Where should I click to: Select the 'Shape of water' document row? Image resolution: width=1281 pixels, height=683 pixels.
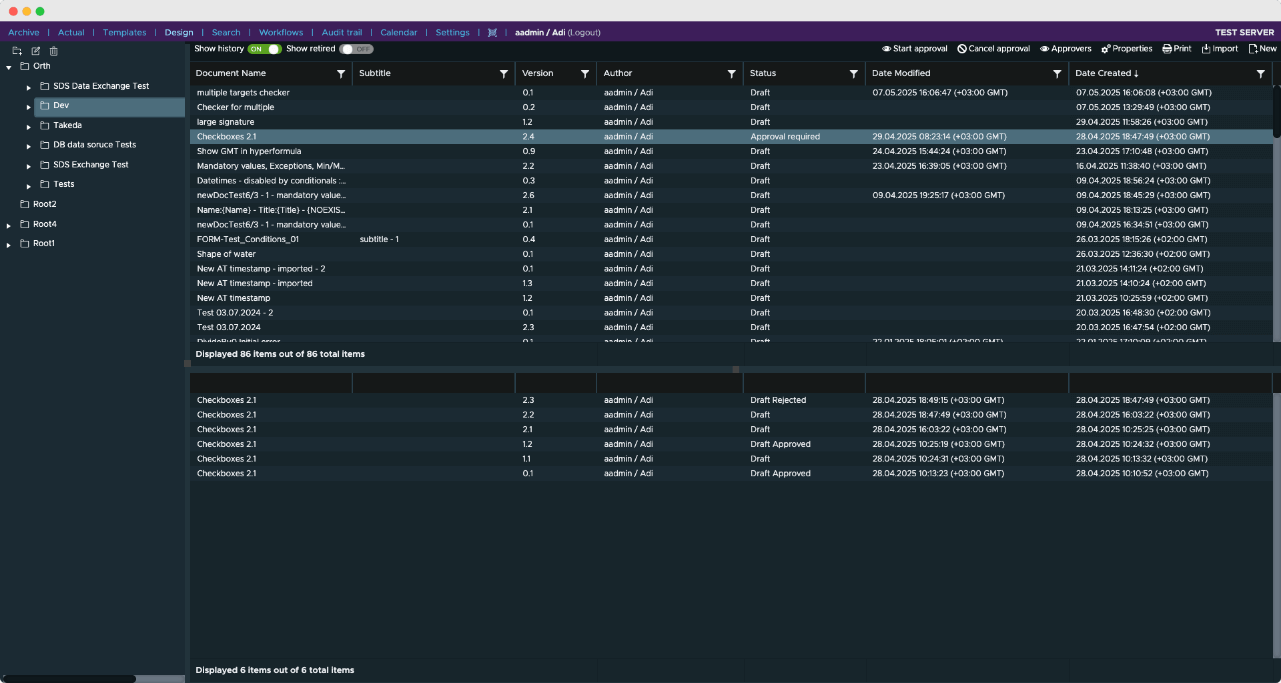coord(731,254)
